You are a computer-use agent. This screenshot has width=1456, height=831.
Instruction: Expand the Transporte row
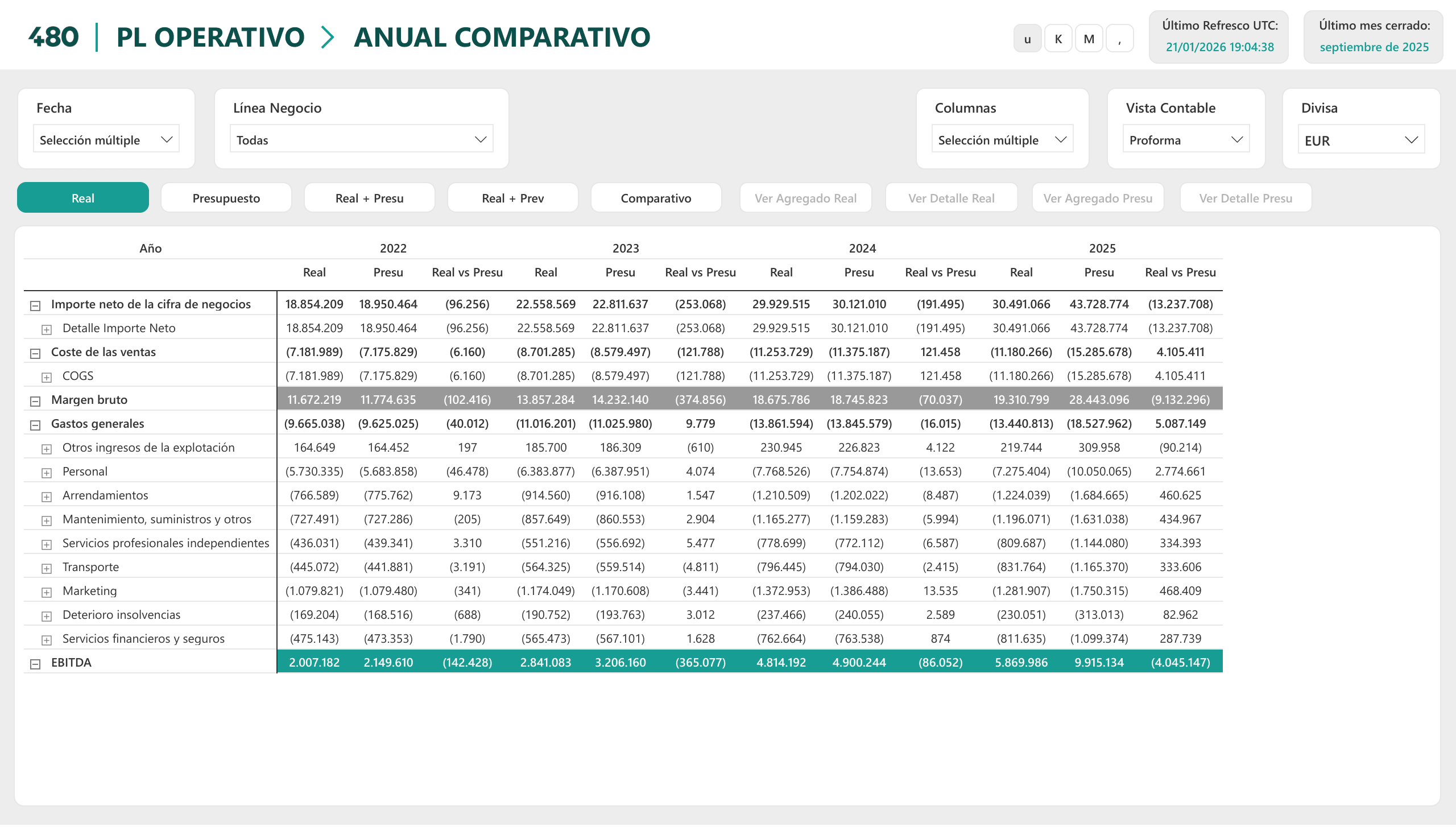[x=47, y=569]
